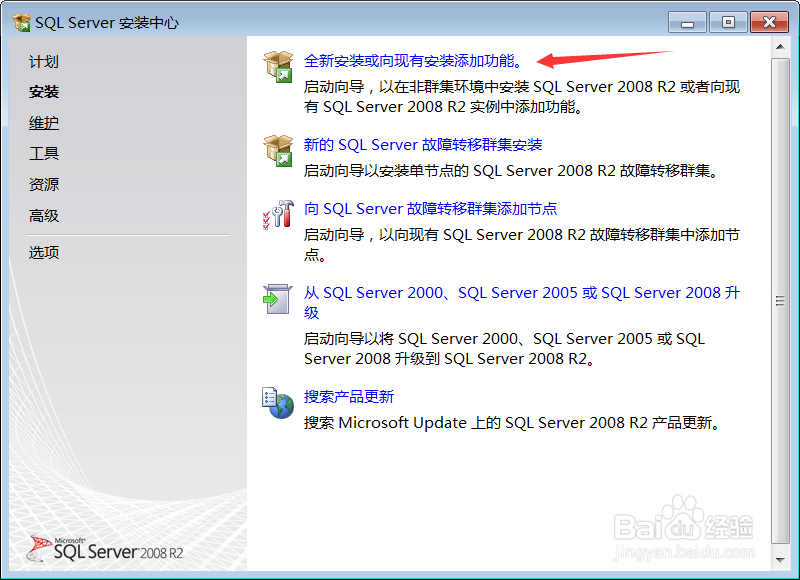
Task: Switch to 工具 section
Action: click(44, 154)
